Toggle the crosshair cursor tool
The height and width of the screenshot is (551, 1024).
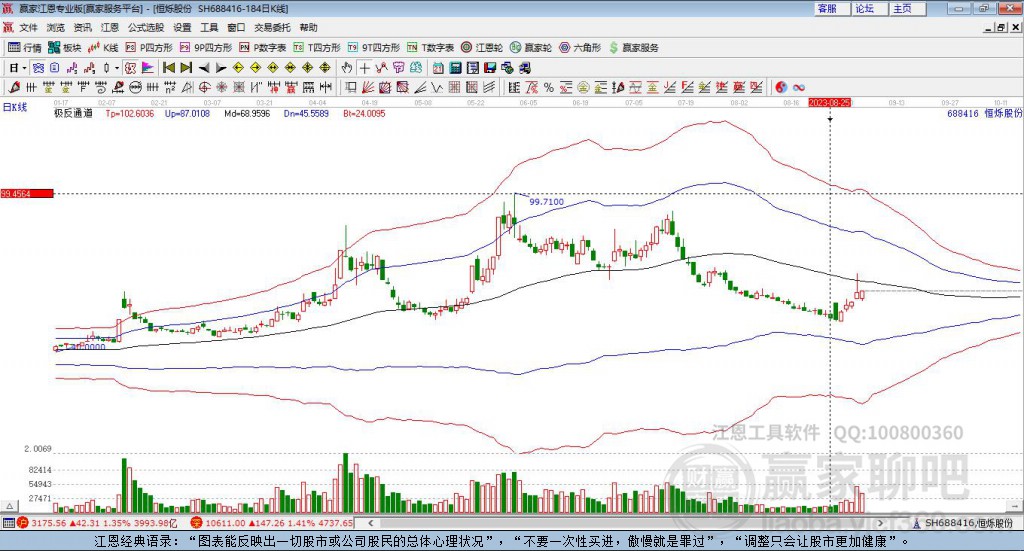pos(364,68)
